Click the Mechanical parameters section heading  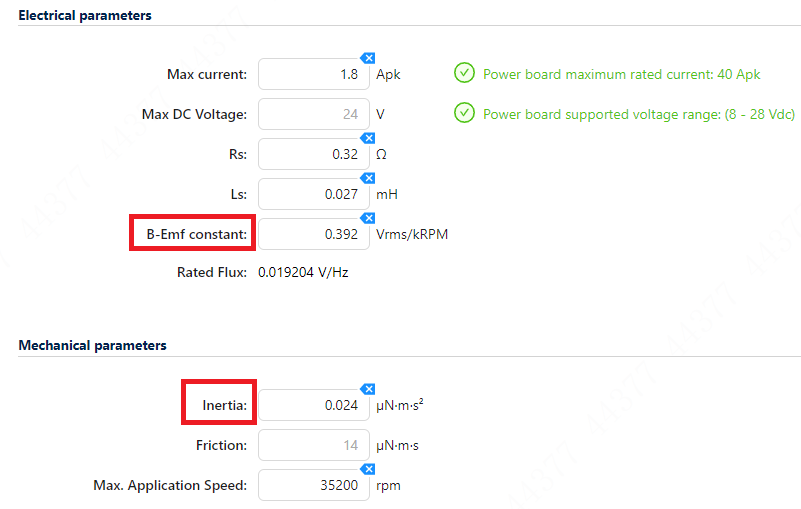coord(92,345)
